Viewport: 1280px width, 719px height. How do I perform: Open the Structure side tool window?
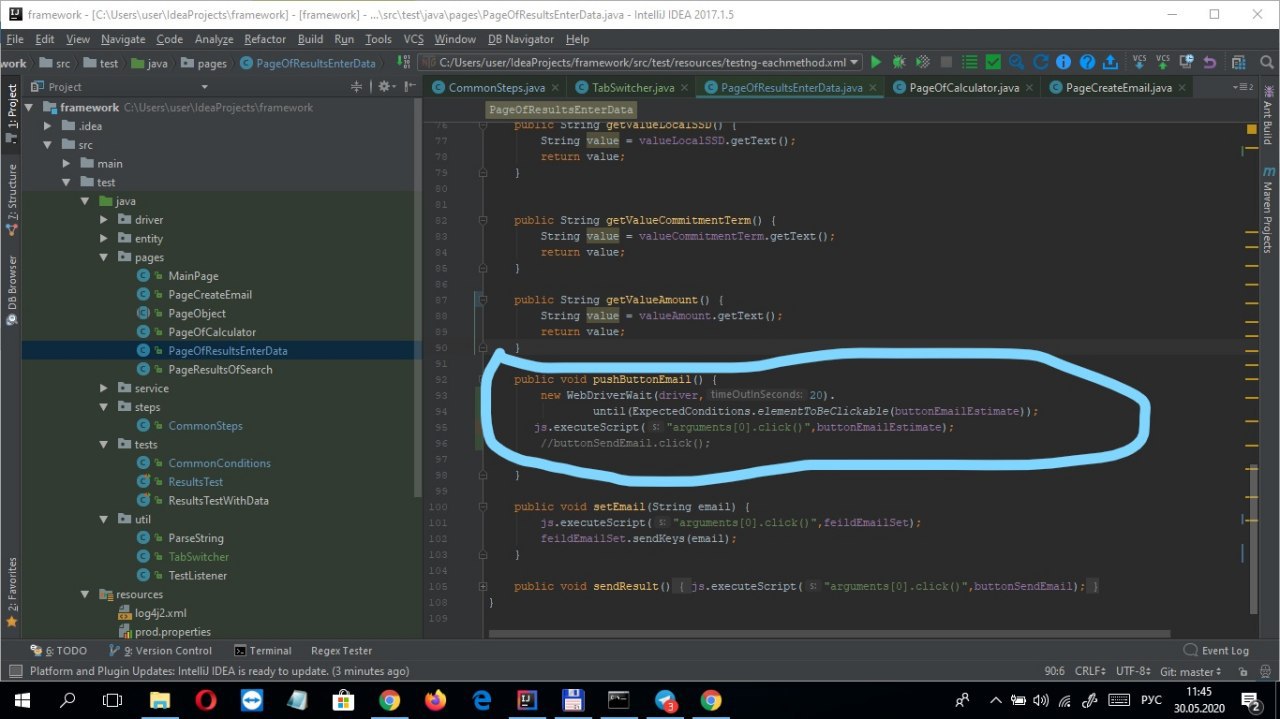[12, 198]
